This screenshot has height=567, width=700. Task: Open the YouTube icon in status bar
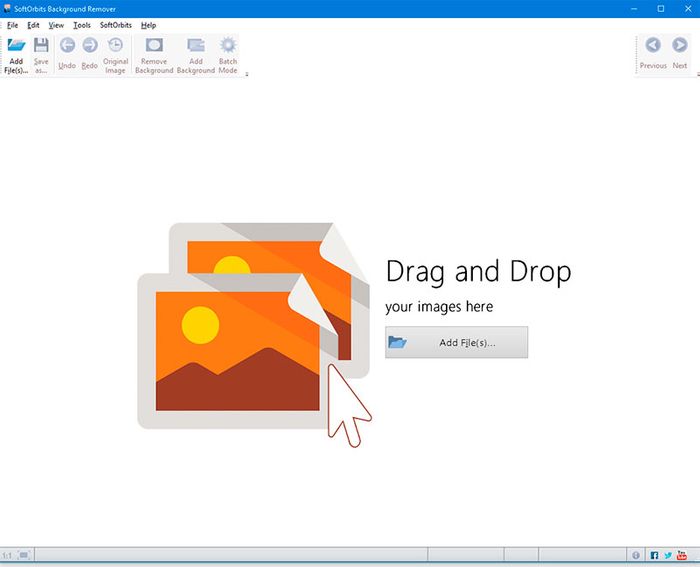click(x=683, y=555)
